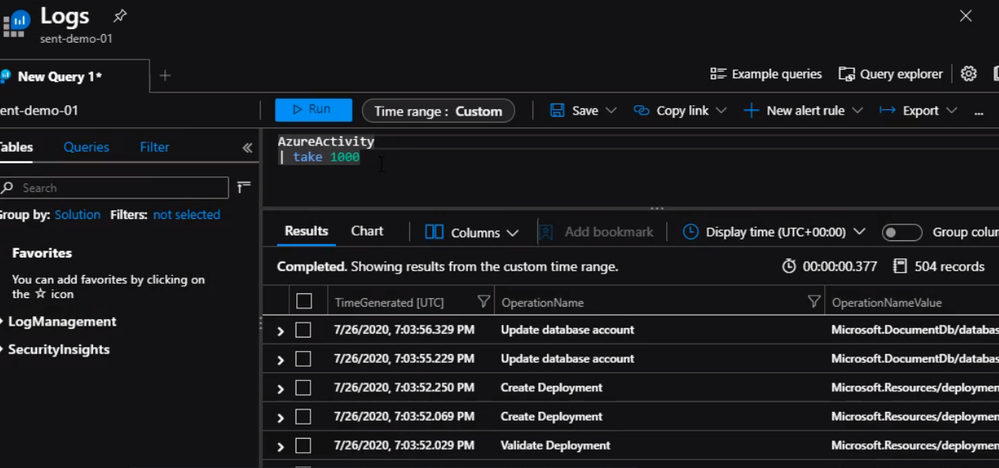Click the Example queries list icon
Image resolution: width=999 pixels, height=468 pixels.
718,74
